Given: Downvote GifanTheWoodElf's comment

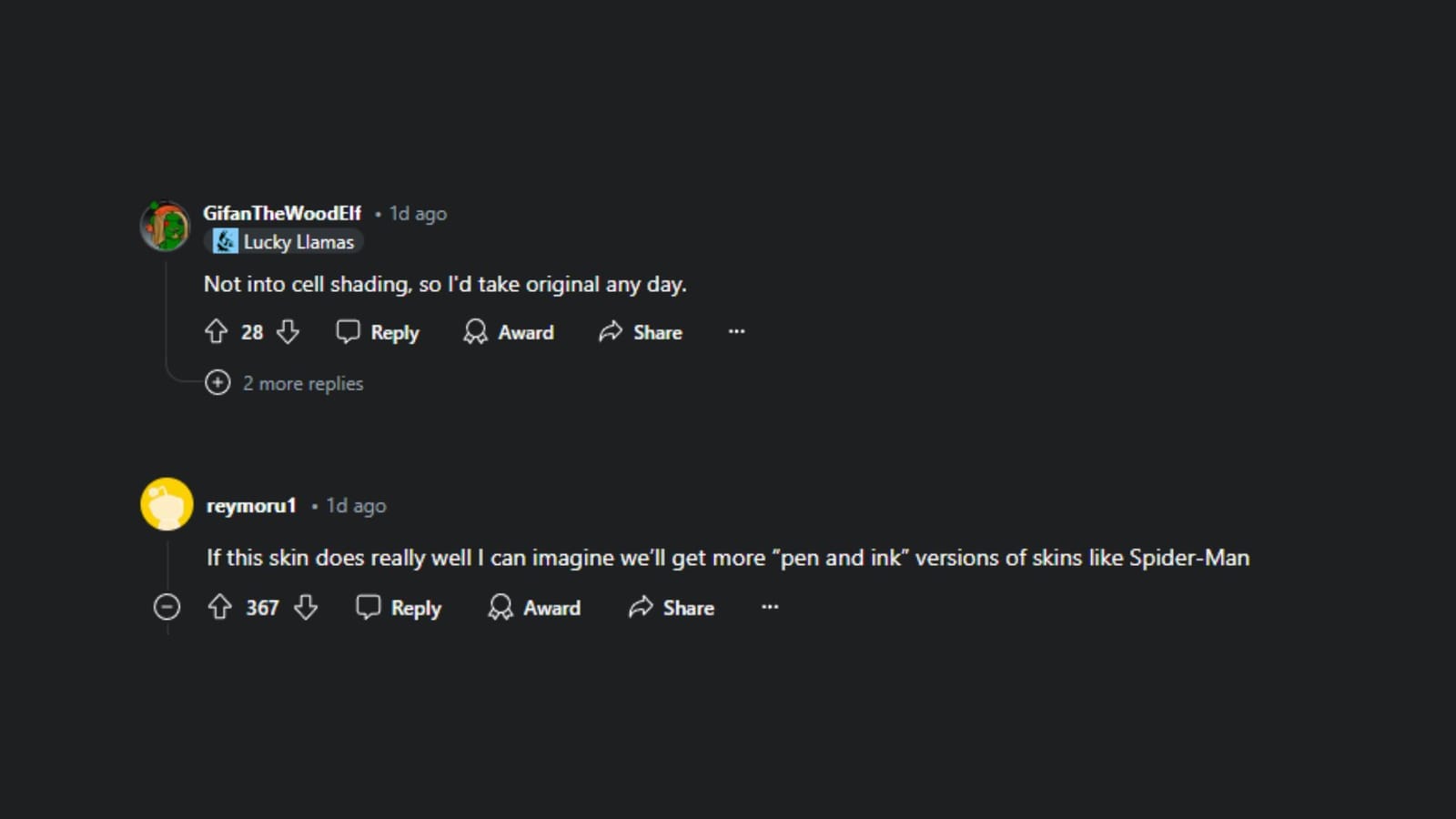Looking at the screenshot, I should click(x=288, y=332).
